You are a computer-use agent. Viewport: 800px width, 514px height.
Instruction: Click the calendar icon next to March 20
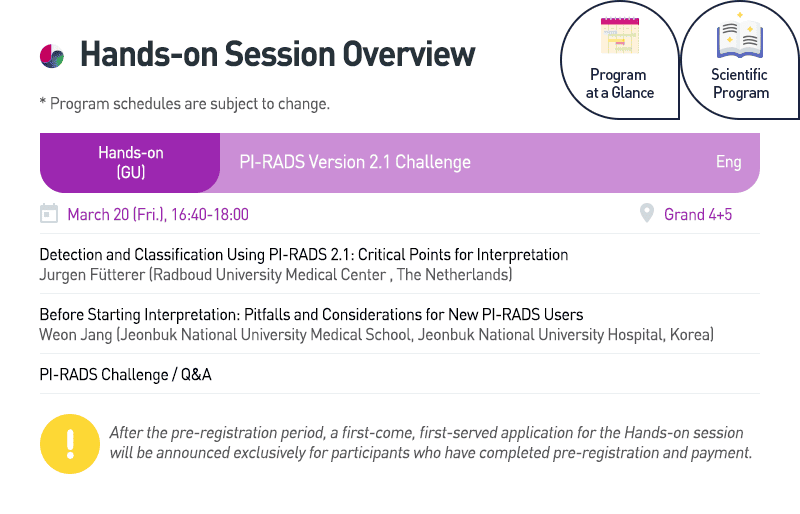pyautogui.click(x=49, y=214)
